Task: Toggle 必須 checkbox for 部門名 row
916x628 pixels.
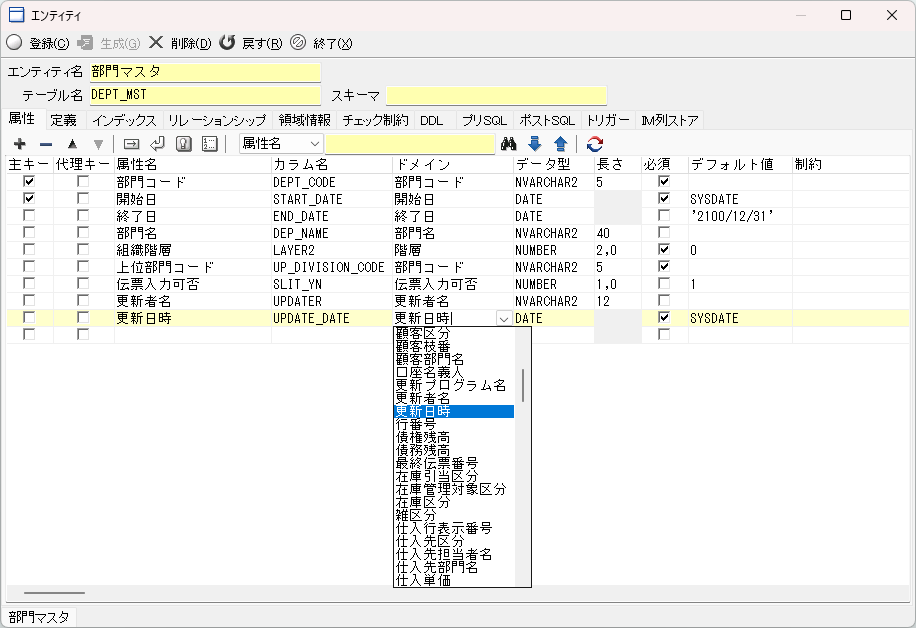Action: click(x=664, y=233)
